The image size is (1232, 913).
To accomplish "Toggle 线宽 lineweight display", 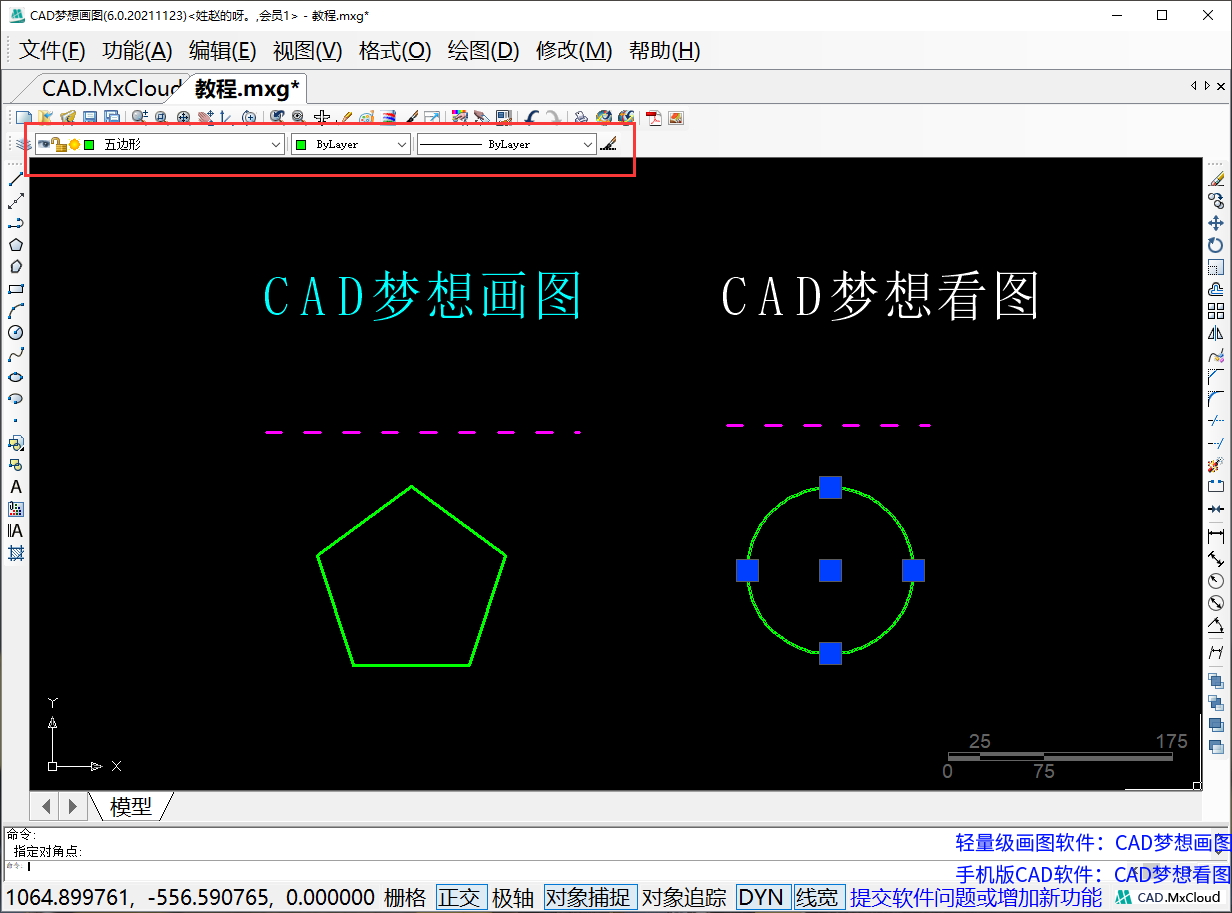I will [818, 897].
